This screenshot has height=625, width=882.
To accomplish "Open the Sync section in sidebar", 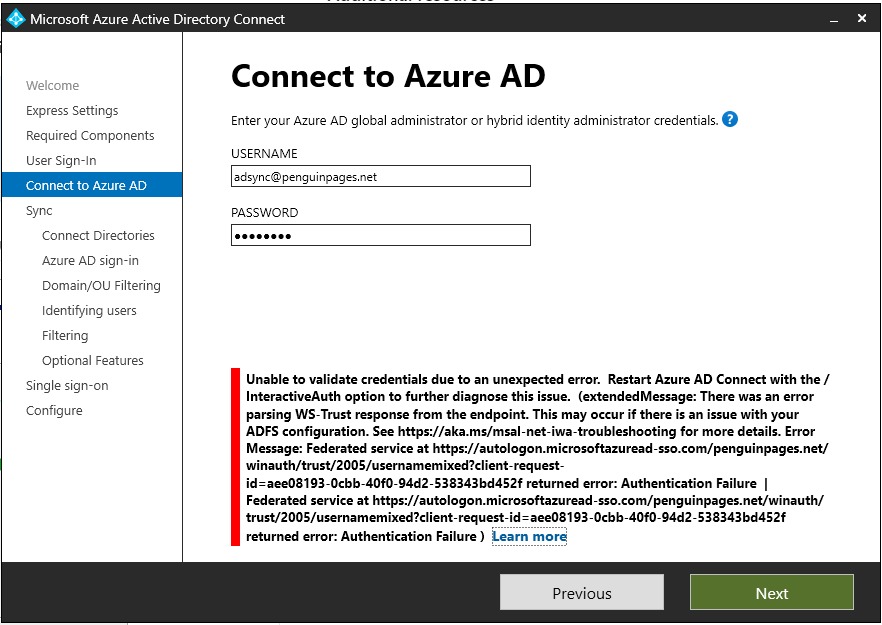I will pyautogui.click(x=39, y=210).
